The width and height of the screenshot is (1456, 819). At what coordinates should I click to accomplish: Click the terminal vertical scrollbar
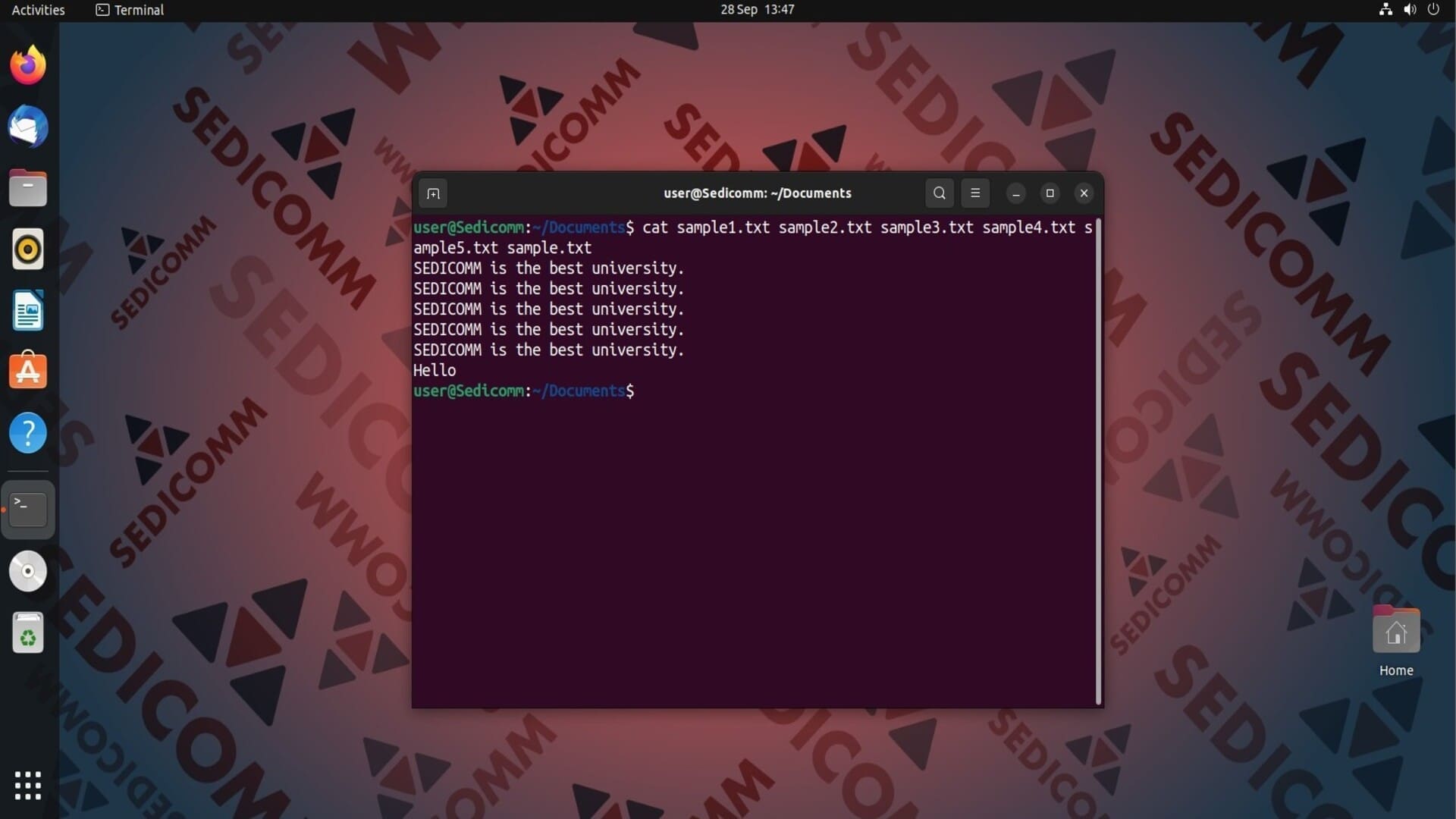pos(1098,461)
